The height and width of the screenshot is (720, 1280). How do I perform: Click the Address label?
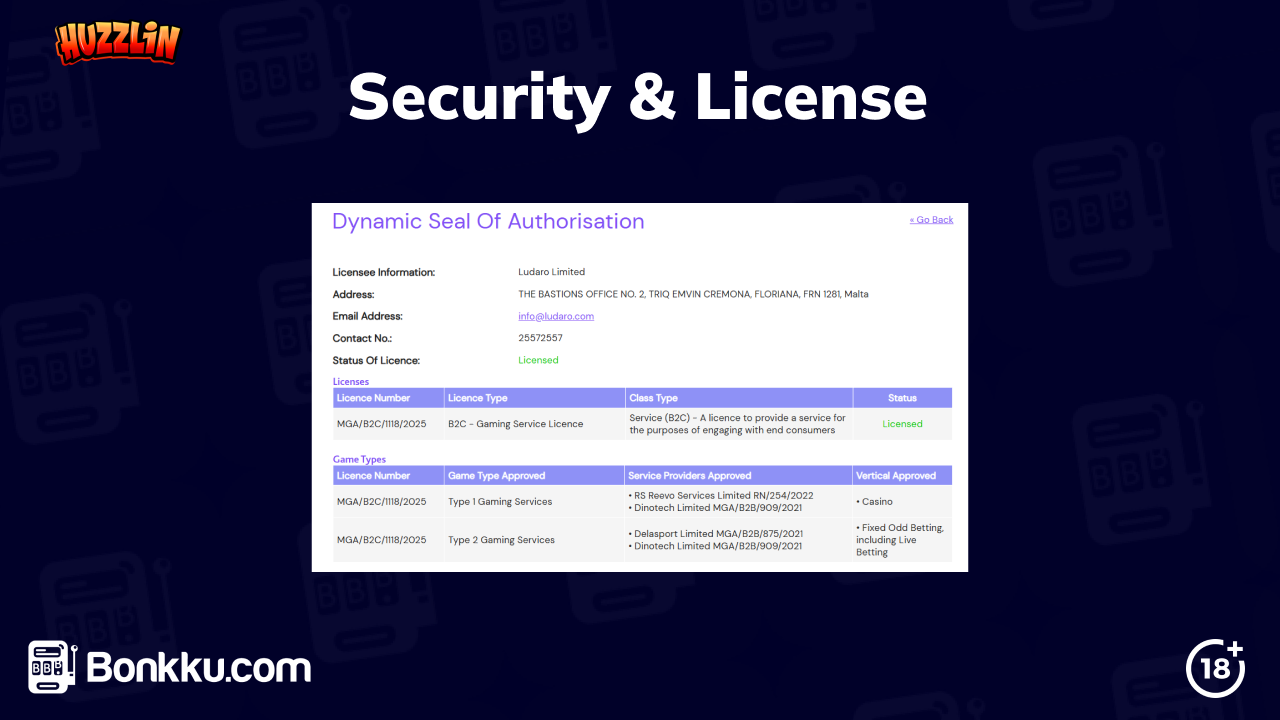coord(353,294)
